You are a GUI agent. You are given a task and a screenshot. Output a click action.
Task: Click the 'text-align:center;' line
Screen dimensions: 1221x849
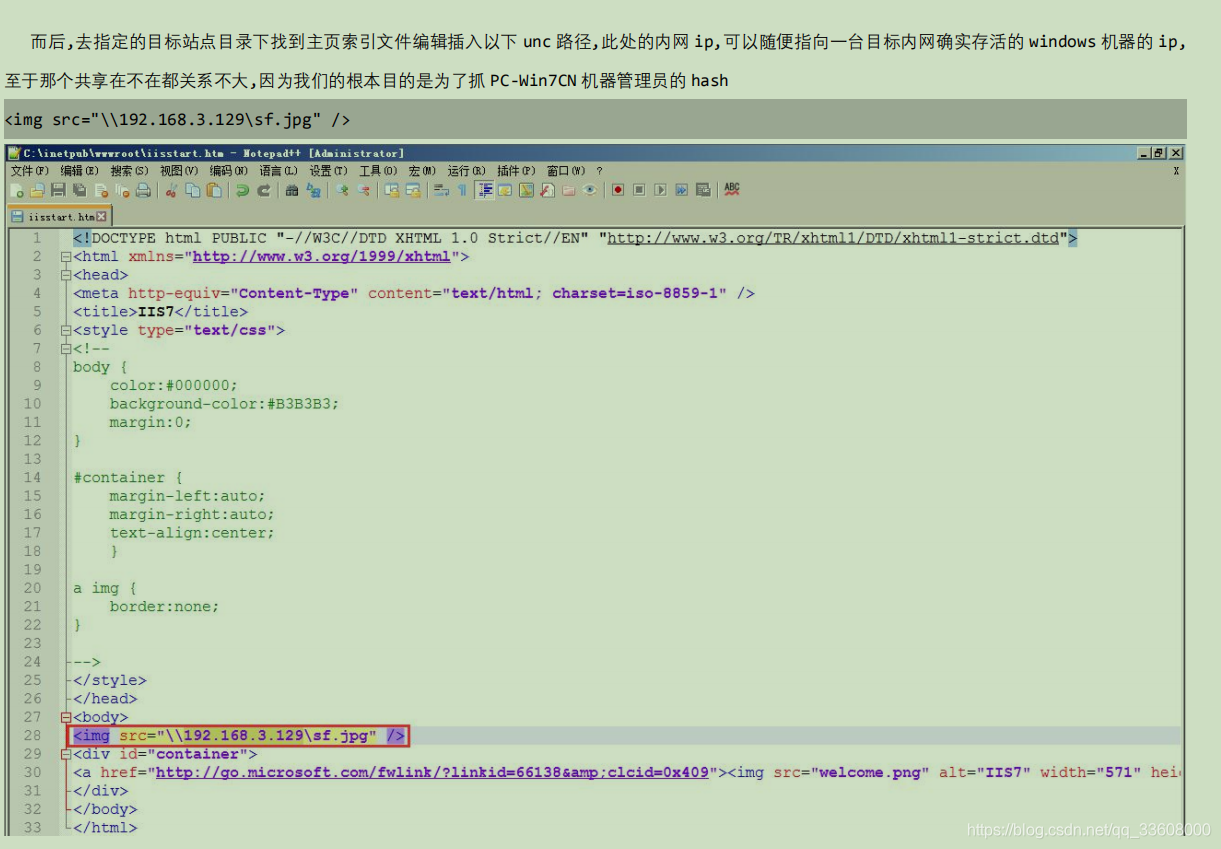pos(192,533)
